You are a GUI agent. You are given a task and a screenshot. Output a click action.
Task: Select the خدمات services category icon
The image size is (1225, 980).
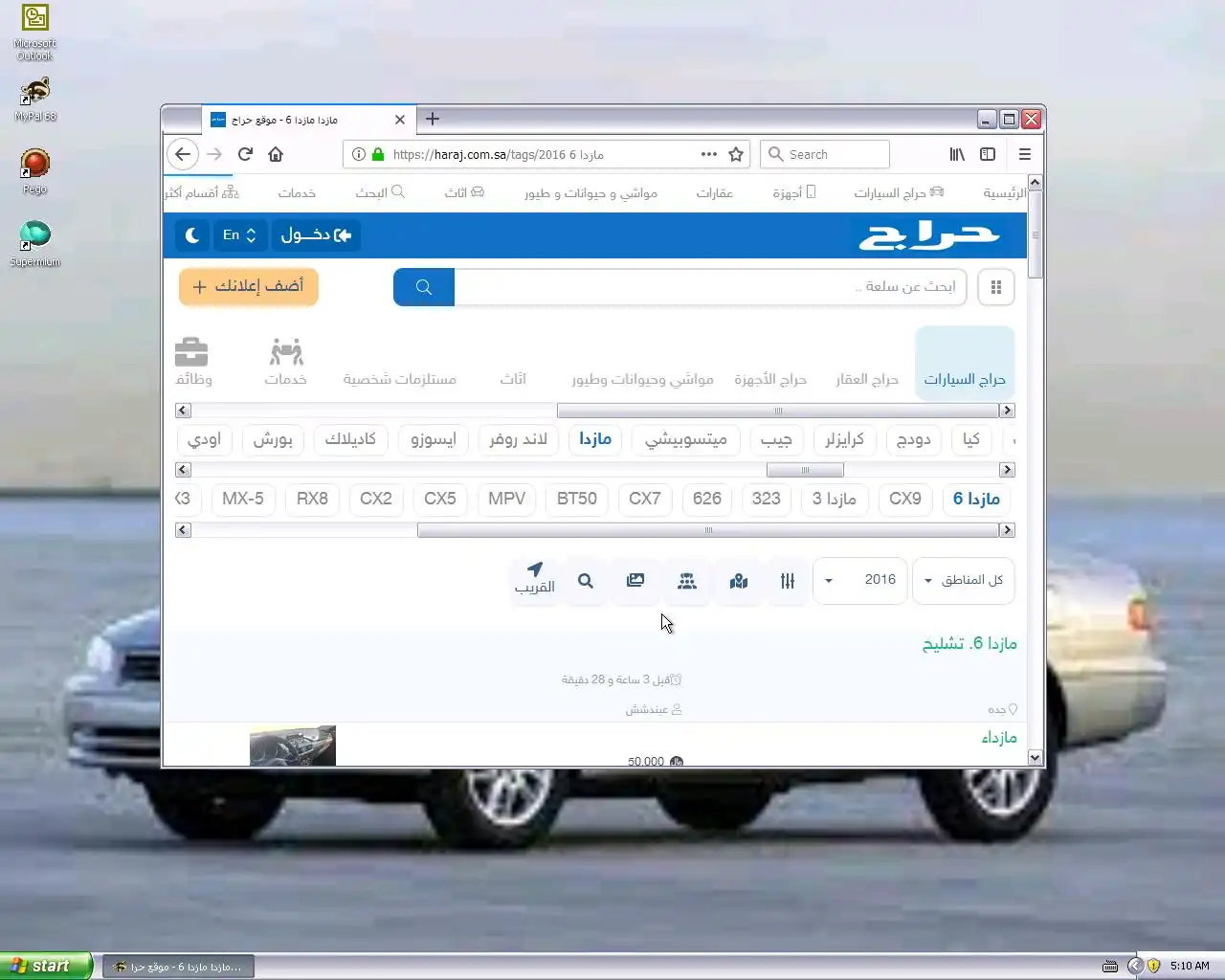[286, 362]
